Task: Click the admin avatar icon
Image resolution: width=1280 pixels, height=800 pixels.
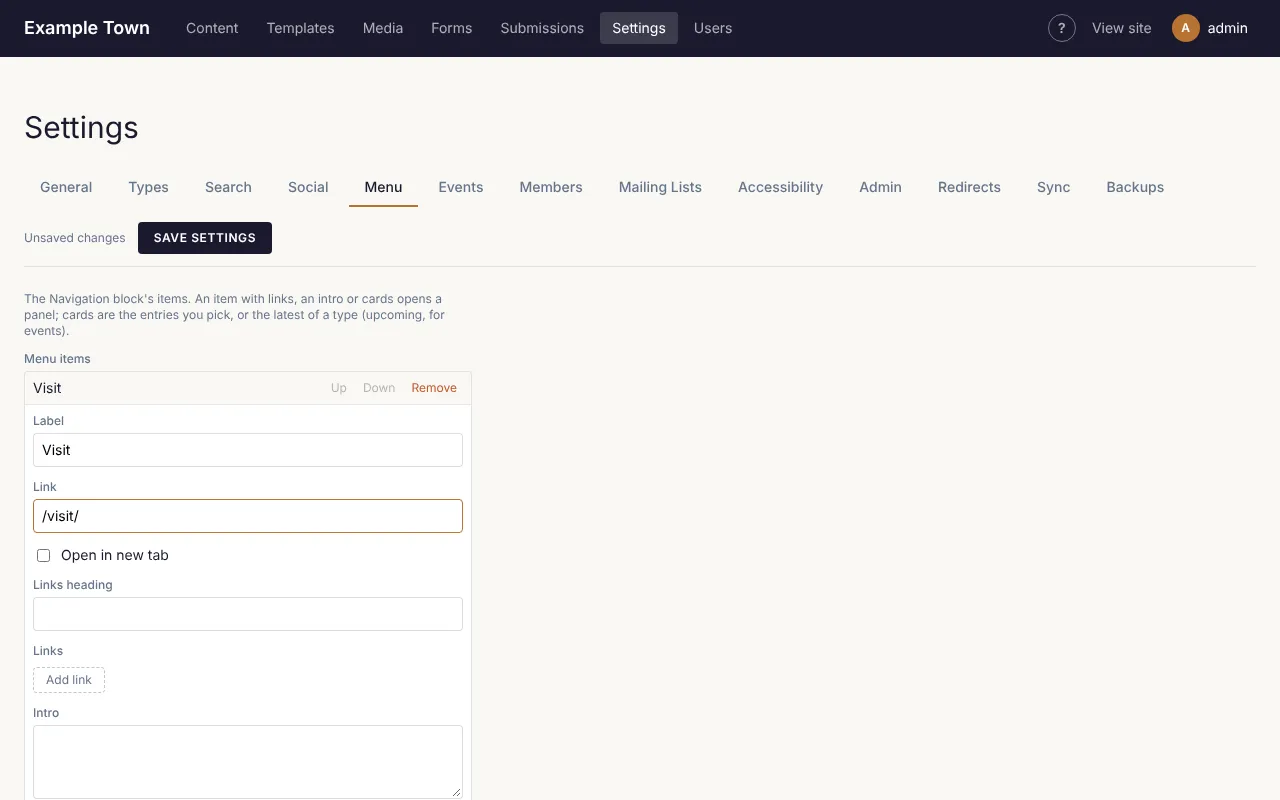Action: [x=1186, y=28]
